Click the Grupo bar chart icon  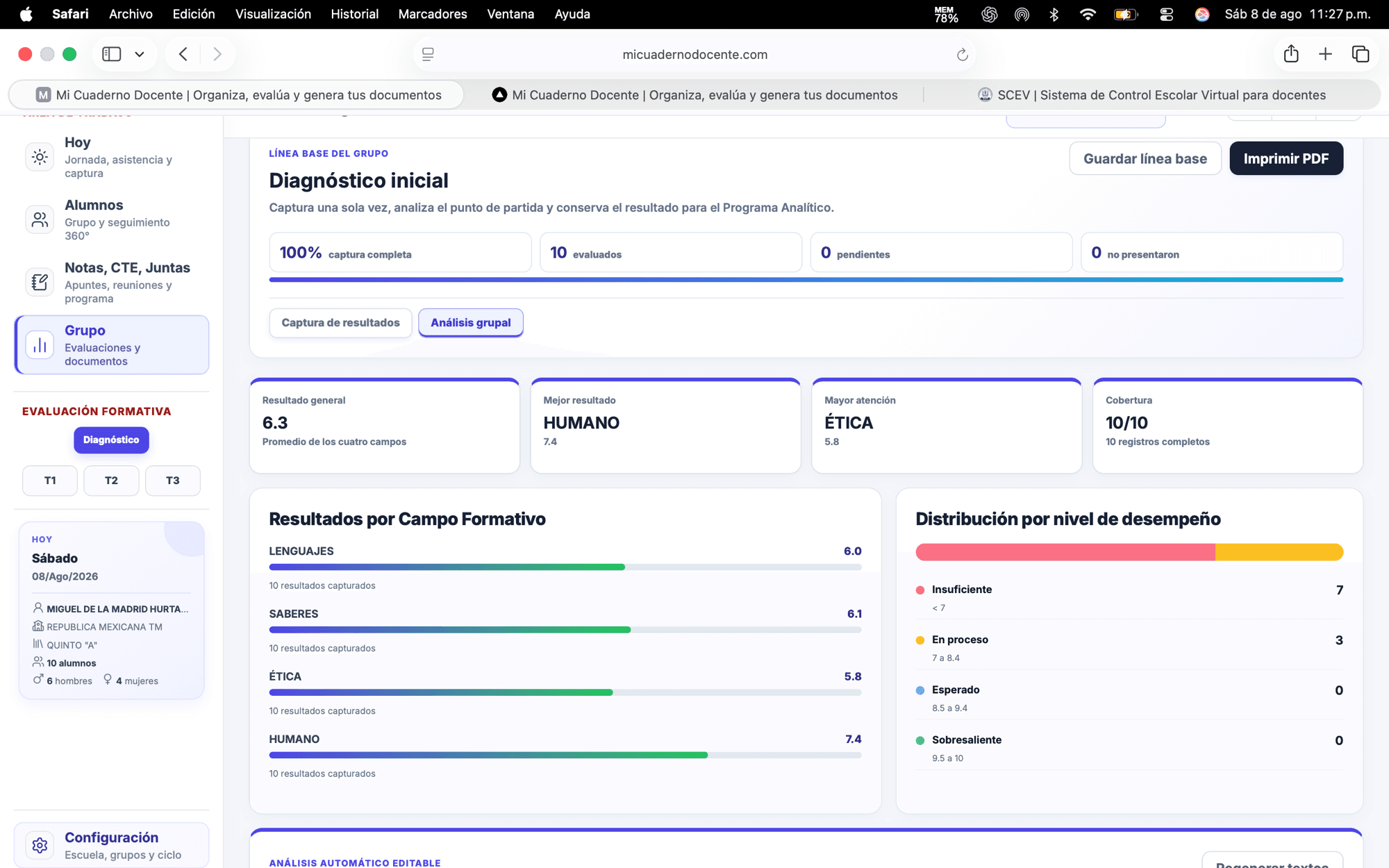point(40,345)
